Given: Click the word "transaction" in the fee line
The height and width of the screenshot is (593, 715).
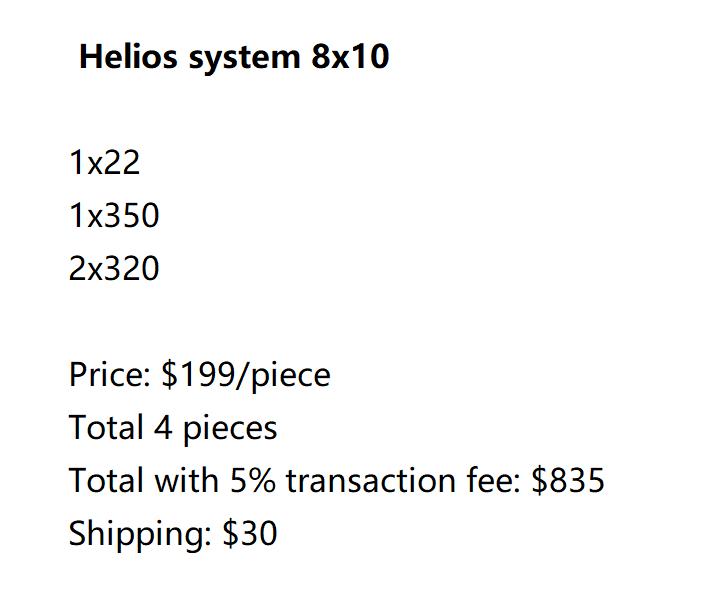Looking at the screenshot, I should (x=371, y=482).
